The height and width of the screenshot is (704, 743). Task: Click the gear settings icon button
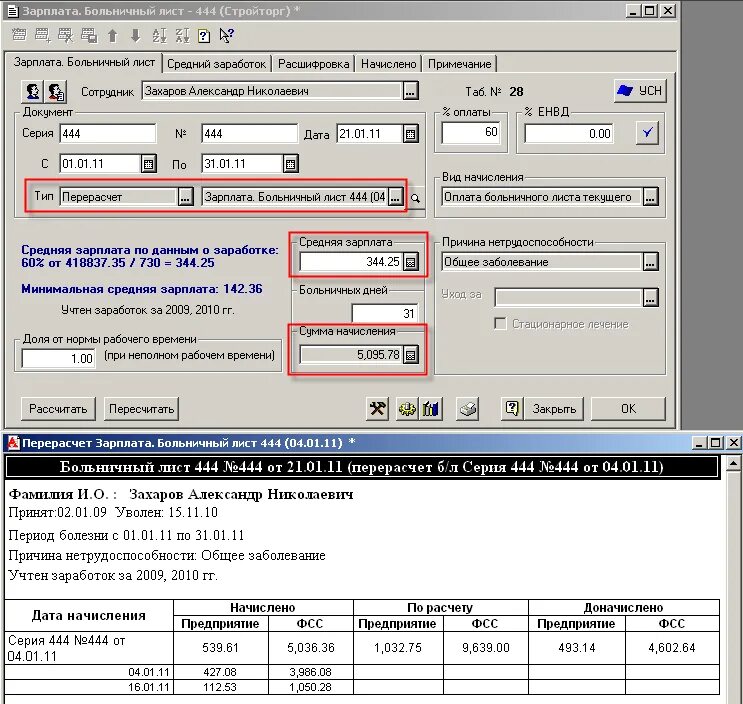tap(407, 409)
